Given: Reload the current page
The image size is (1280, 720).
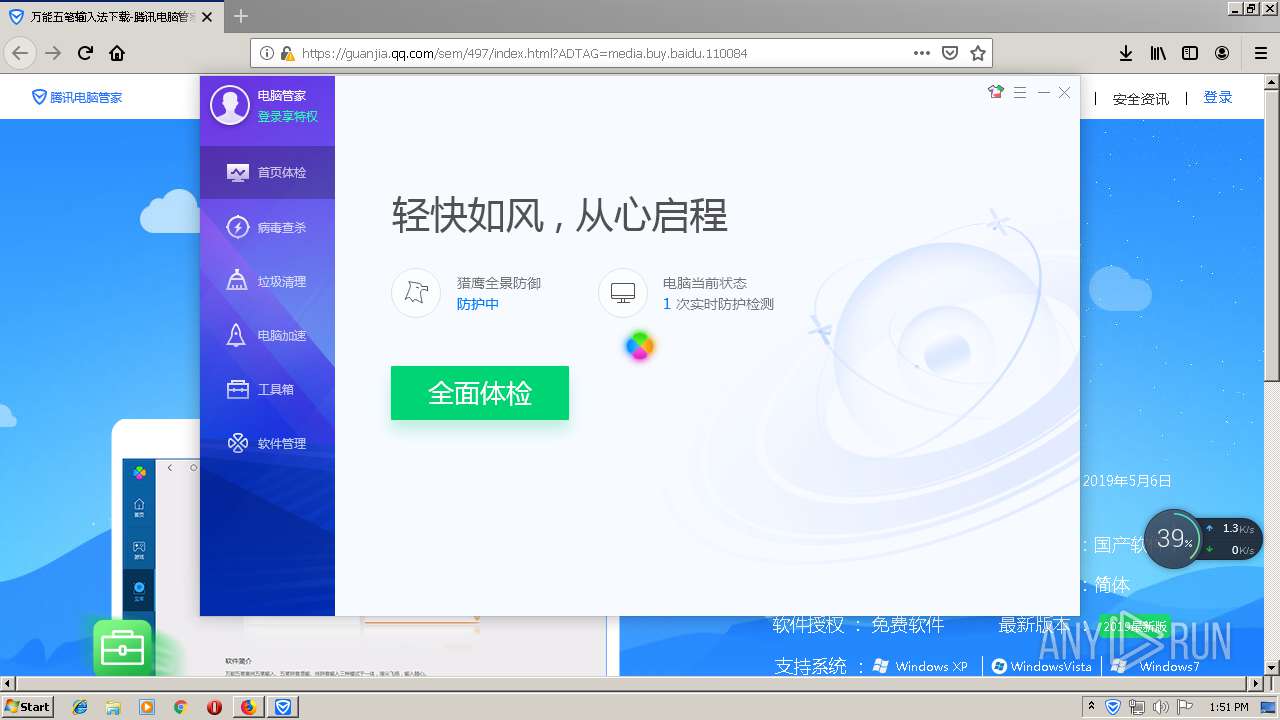Looking at the screenshot, I should click(x=86, y=53).
